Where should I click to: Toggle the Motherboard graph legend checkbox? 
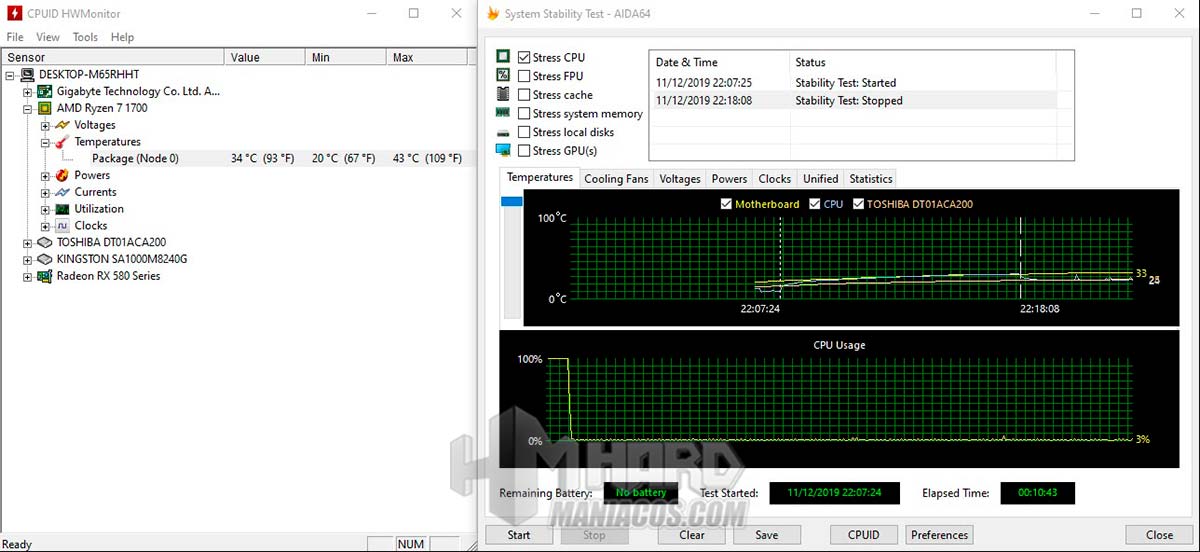pyautogui.click(x=726, y=204)
